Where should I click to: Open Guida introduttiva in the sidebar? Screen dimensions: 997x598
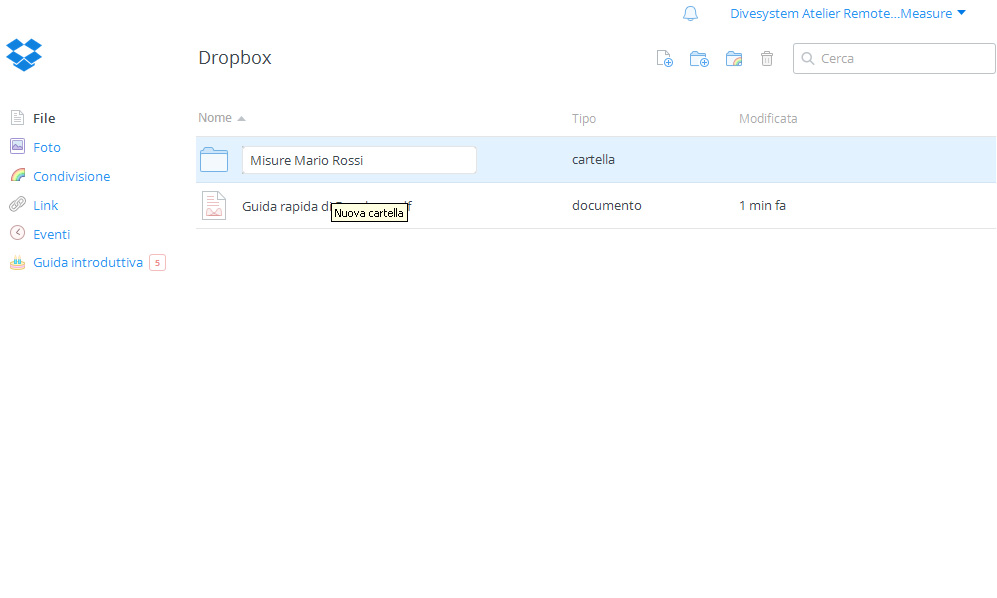[87, 263]
